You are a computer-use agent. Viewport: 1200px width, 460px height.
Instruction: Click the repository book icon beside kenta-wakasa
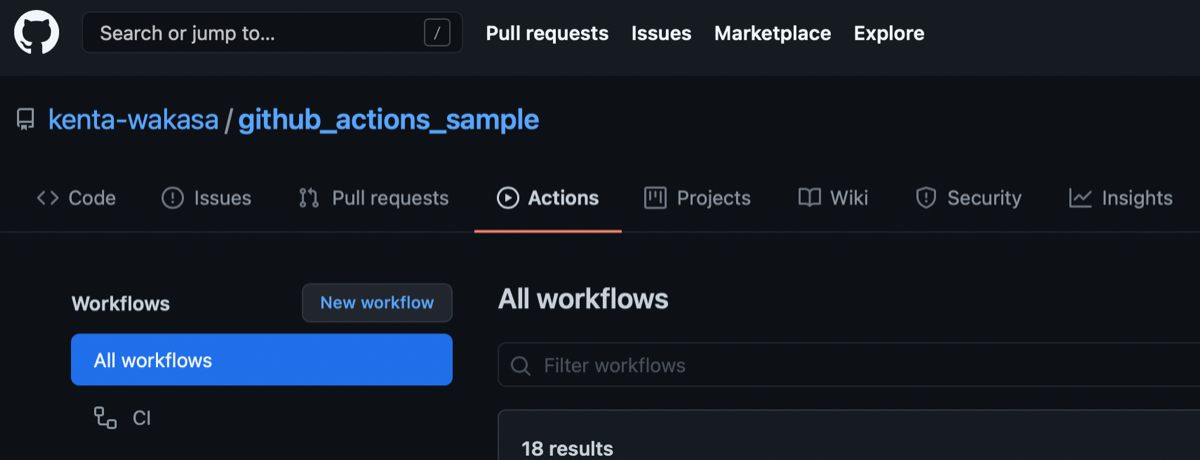point(25,121)
